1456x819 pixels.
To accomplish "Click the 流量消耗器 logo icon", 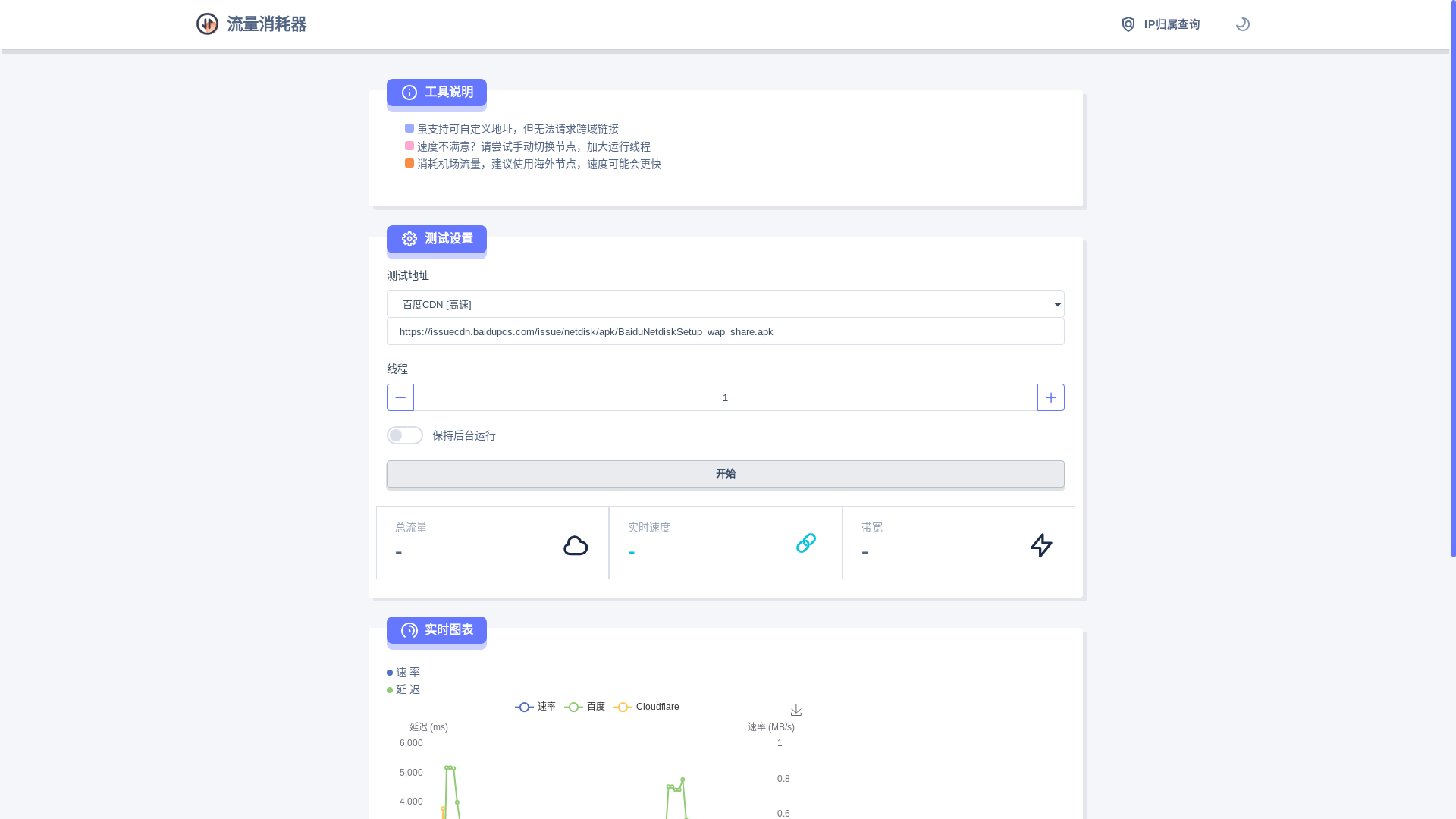I will coord(207,24).
